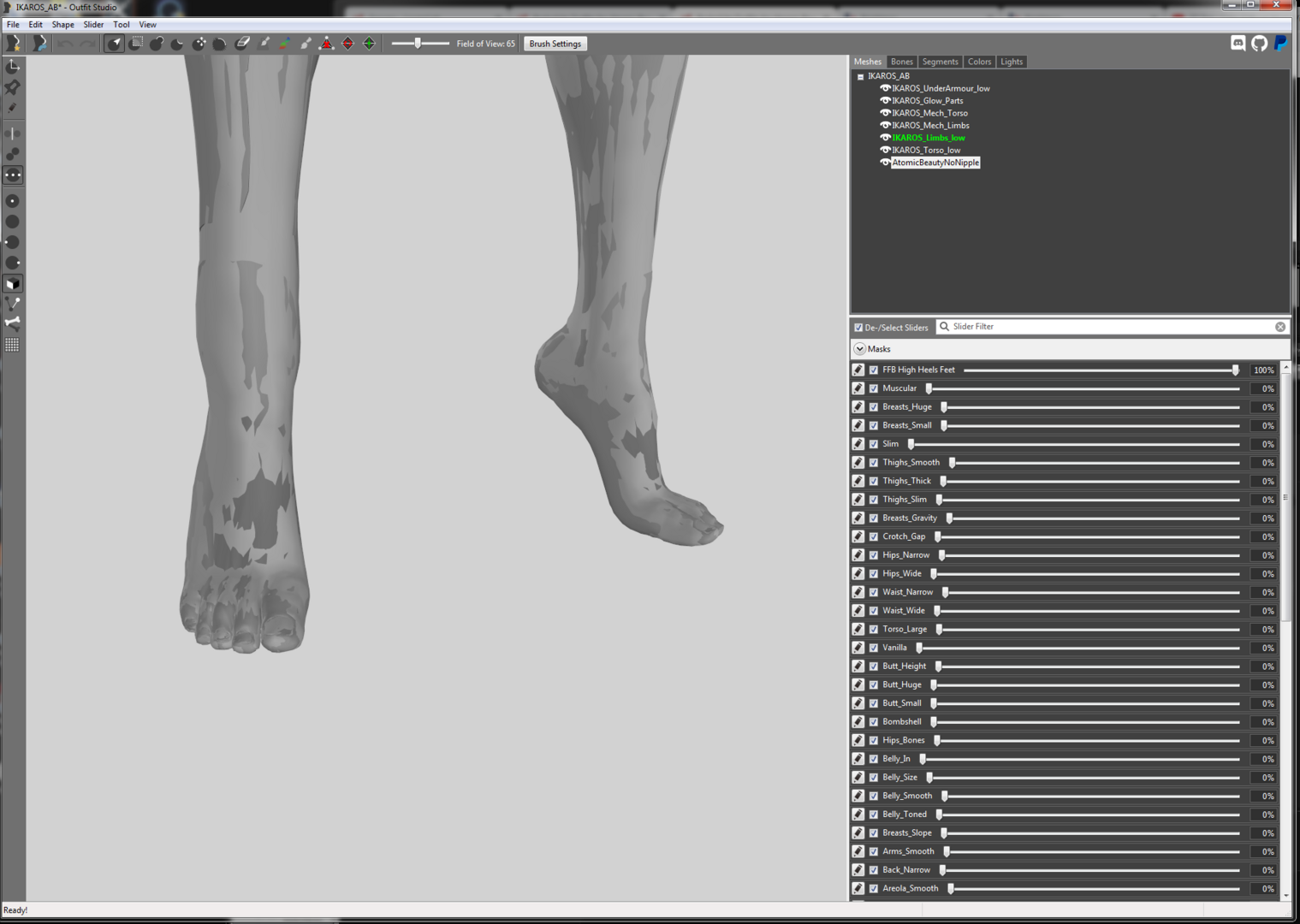This screenshot has width=1300, height=924.
Task: Open the Discord link icon
Action: pos(1238,43)
